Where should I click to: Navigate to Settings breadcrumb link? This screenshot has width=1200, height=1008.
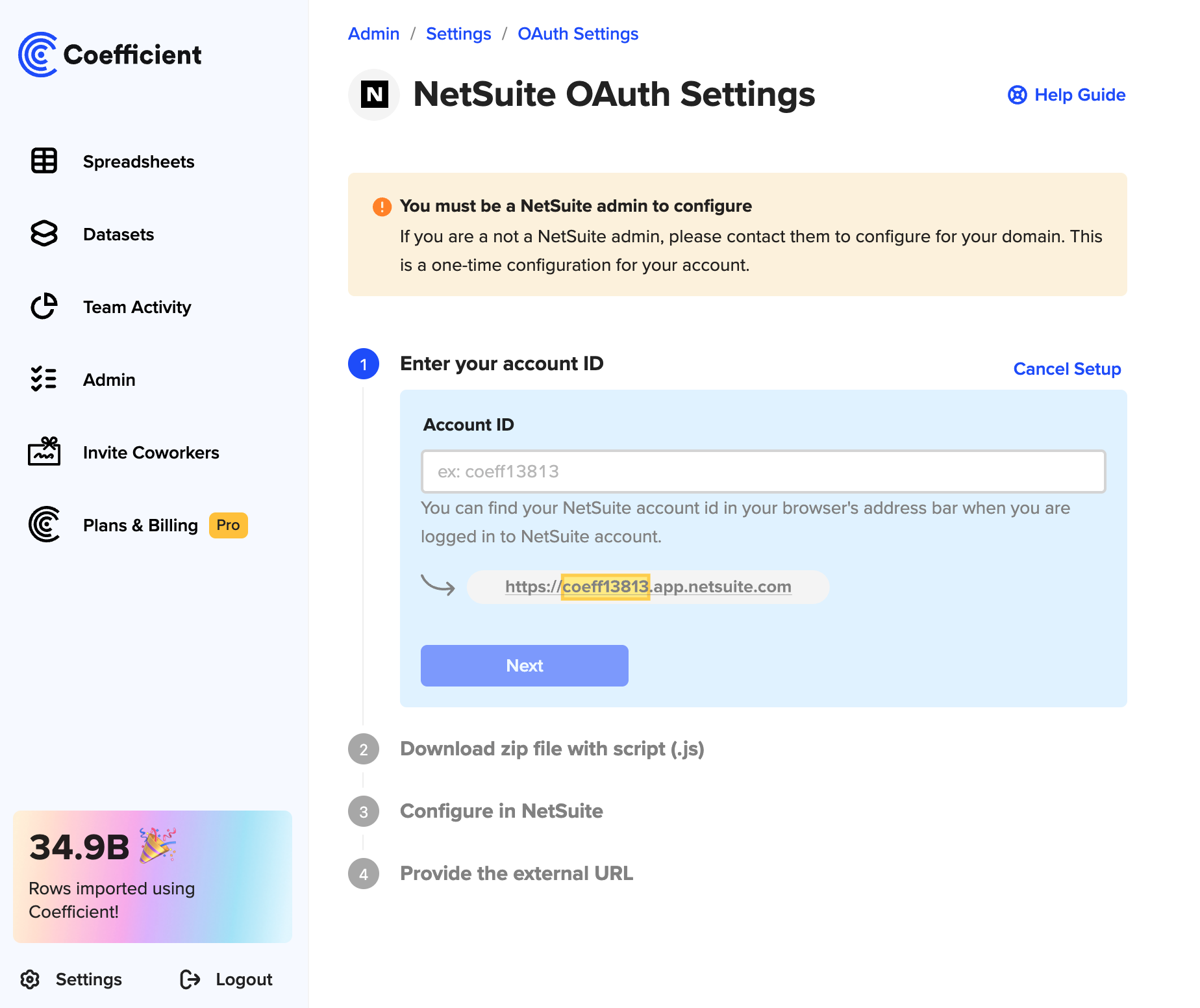click(x=458, y=34)
